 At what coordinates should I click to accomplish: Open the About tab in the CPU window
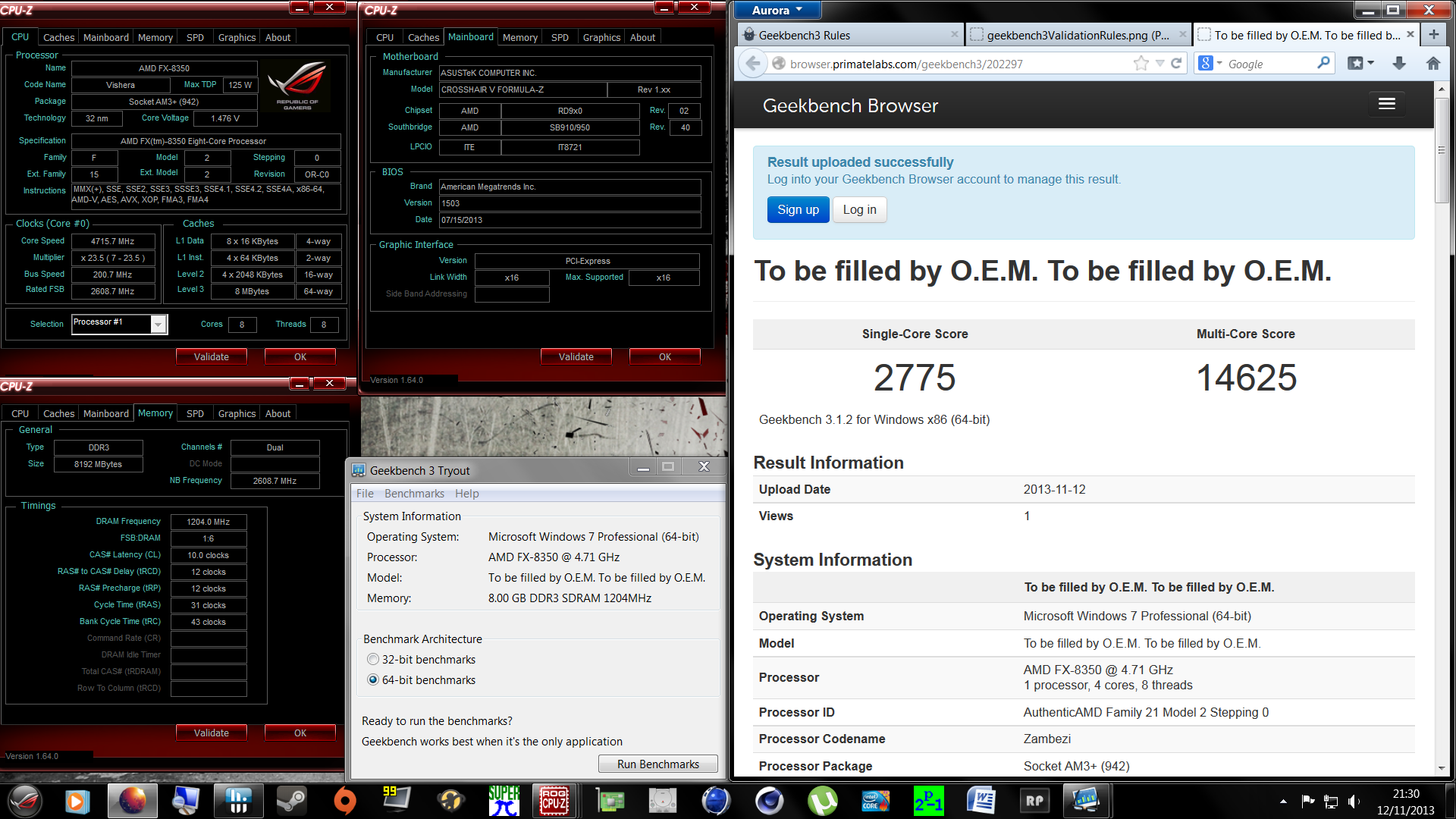click(278, 37)
